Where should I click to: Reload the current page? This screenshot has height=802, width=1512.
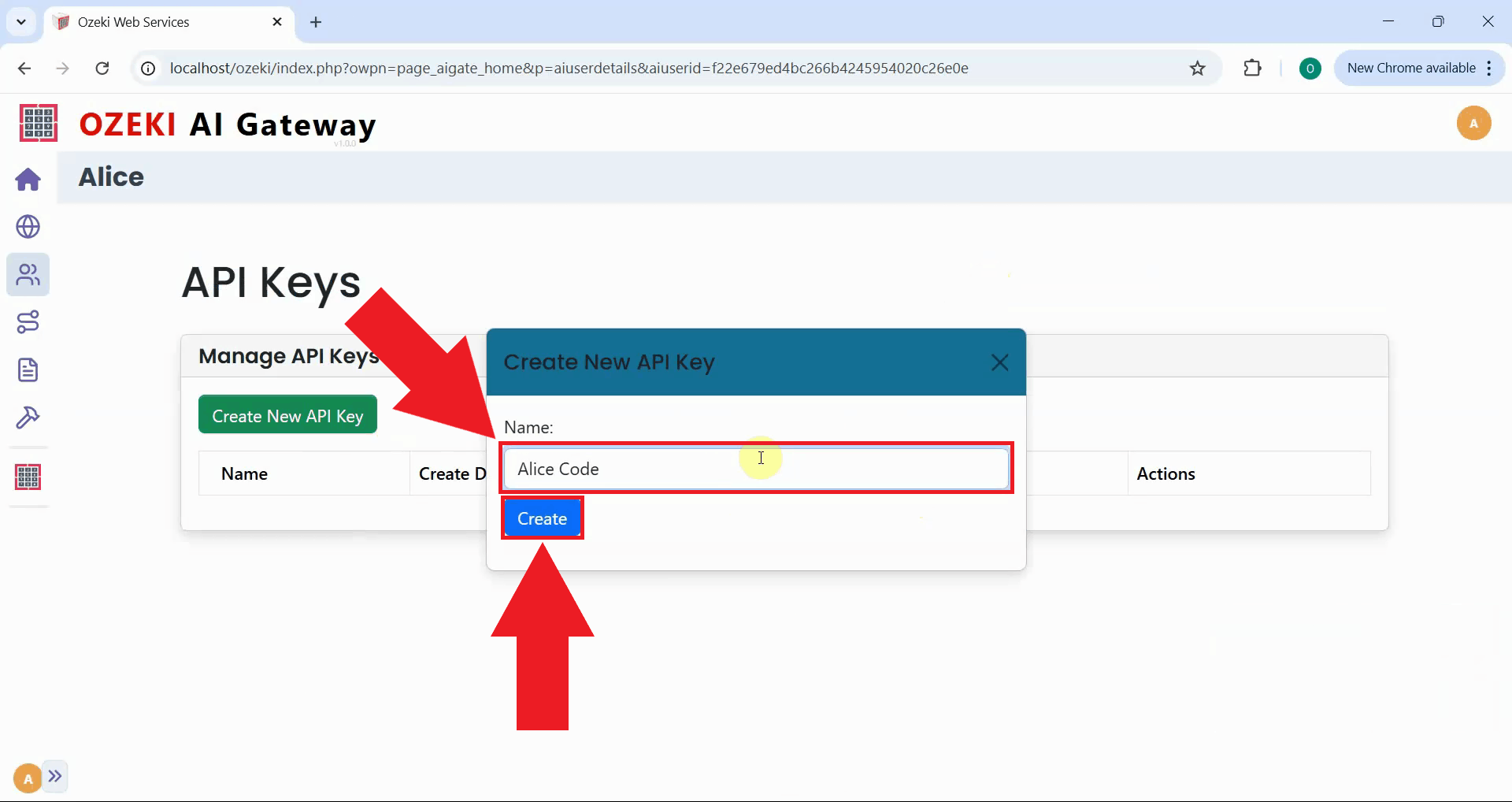point(102,69)
